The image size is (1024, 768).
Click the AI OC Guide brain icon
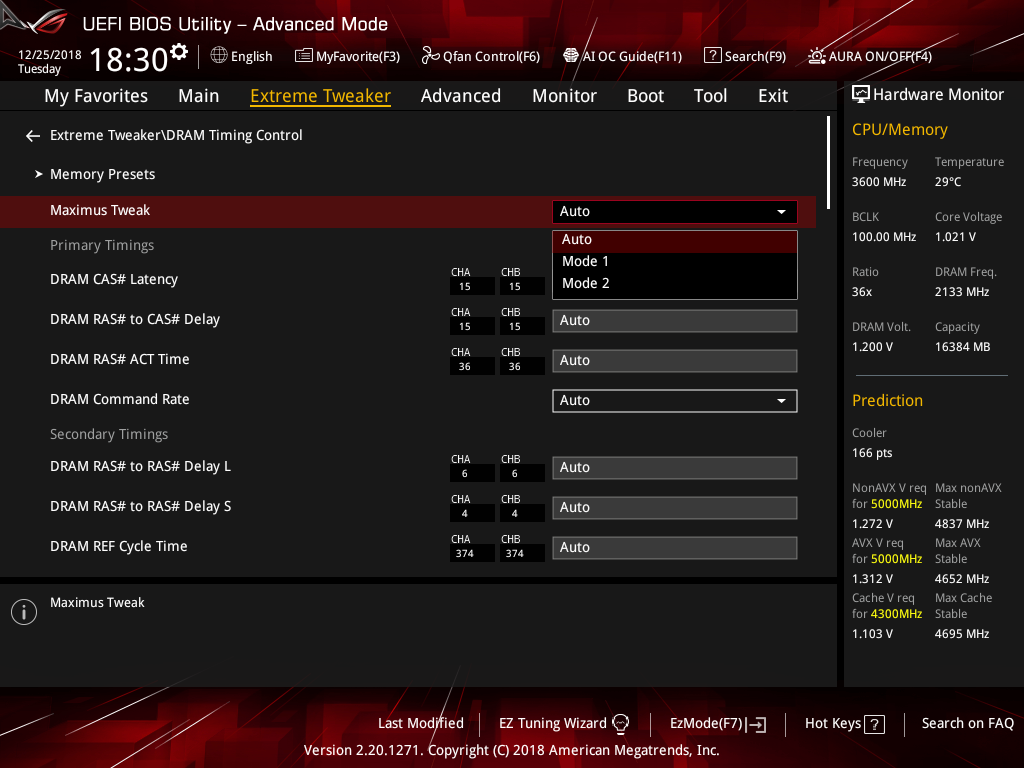[571, 56]
